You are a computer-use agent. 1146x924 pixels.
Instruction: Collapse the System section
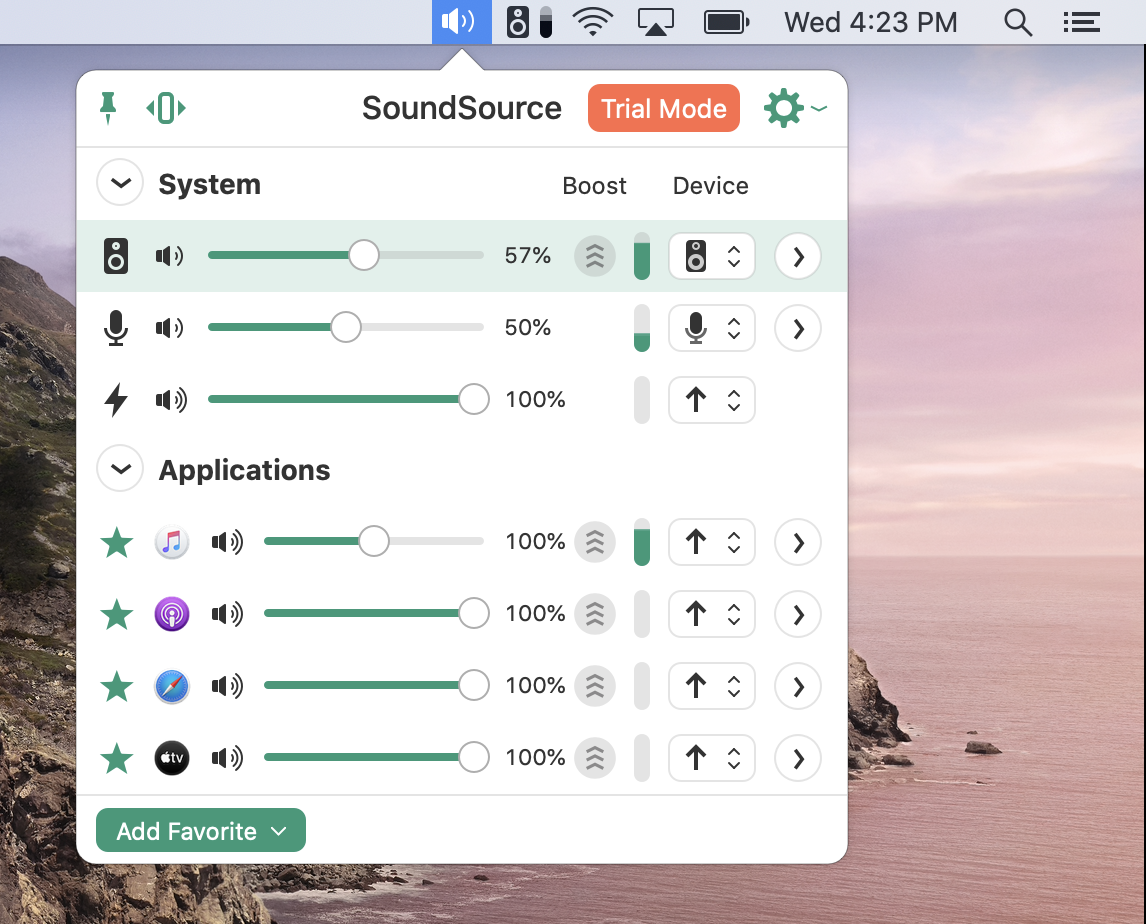121,183
